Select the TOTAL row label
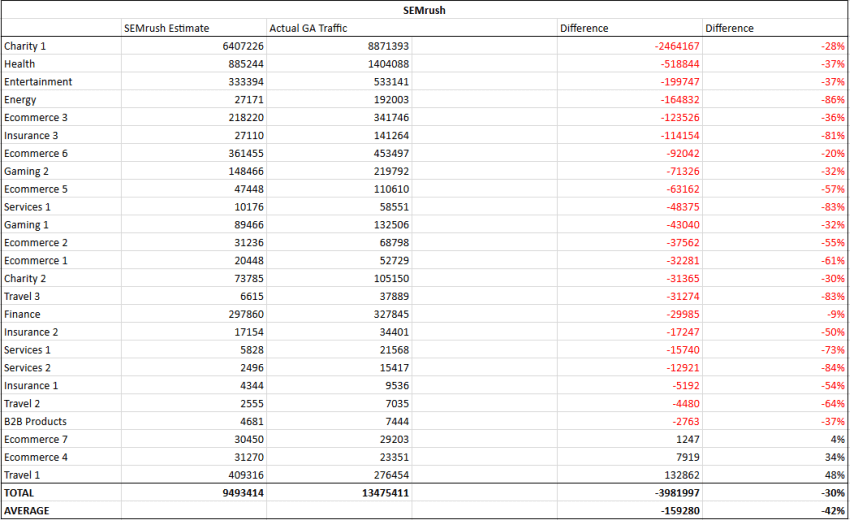Viewport: 850px width, 520px height. tap(61, 493)
